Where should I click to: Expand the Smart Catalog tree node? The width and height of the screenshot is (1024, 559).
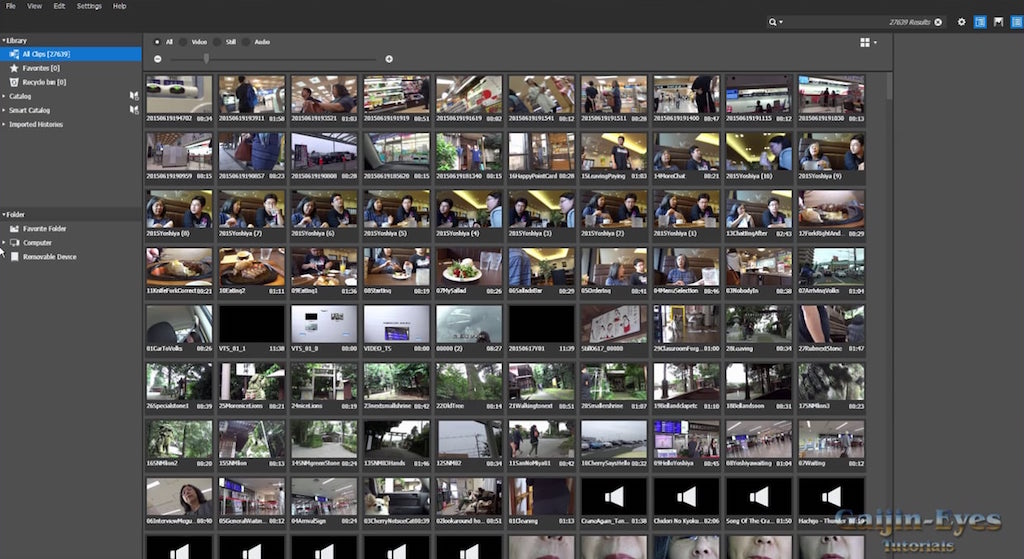[3, 110]
